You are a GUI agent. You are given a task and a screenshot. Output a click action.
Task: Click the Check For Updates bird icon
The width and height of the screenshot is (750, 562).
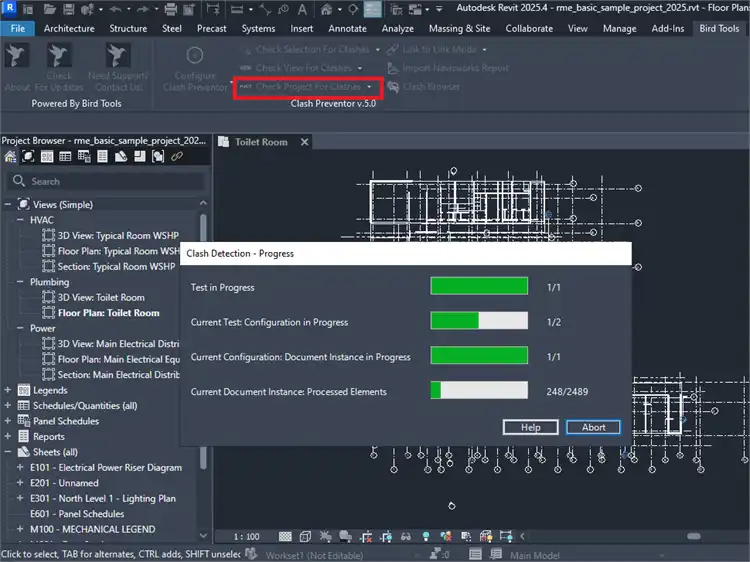pyautogui.click(x=59, y=56)
